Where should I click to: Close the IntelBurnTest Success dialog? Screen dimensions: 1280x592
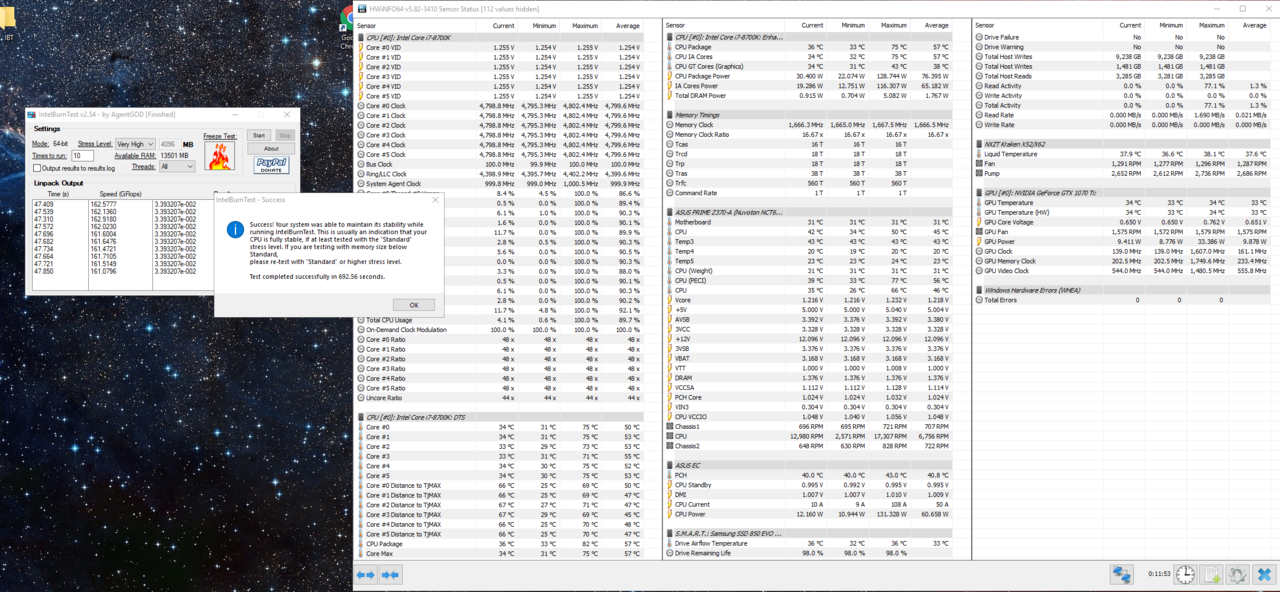click(x=435, y=200)
